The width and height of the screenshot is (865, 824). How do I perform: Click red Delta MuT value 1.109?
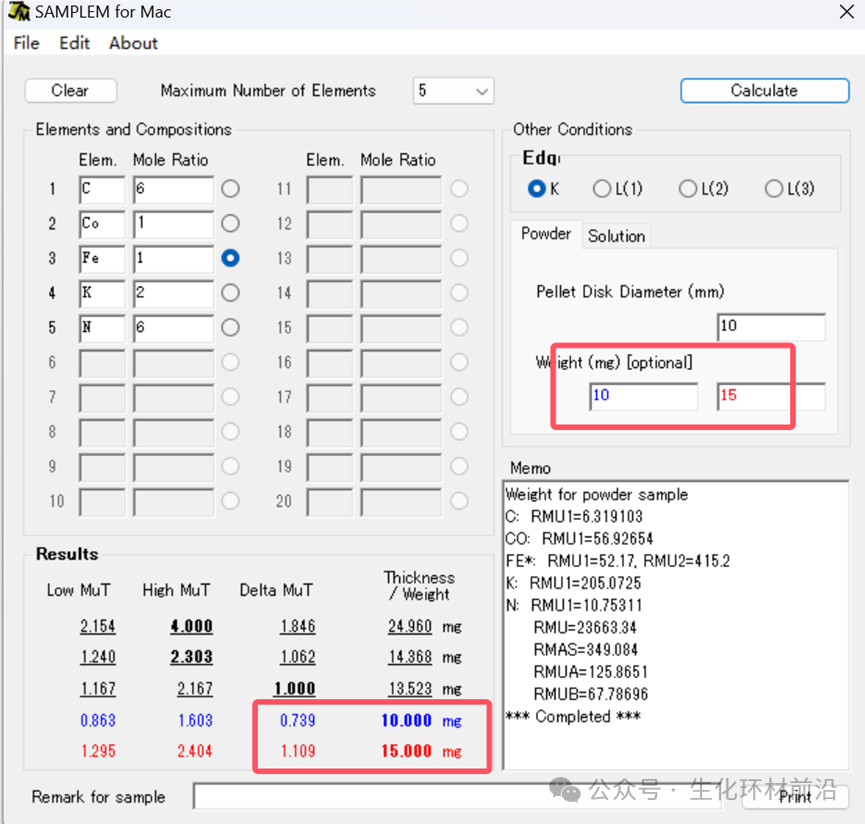[x=298, y=751]
